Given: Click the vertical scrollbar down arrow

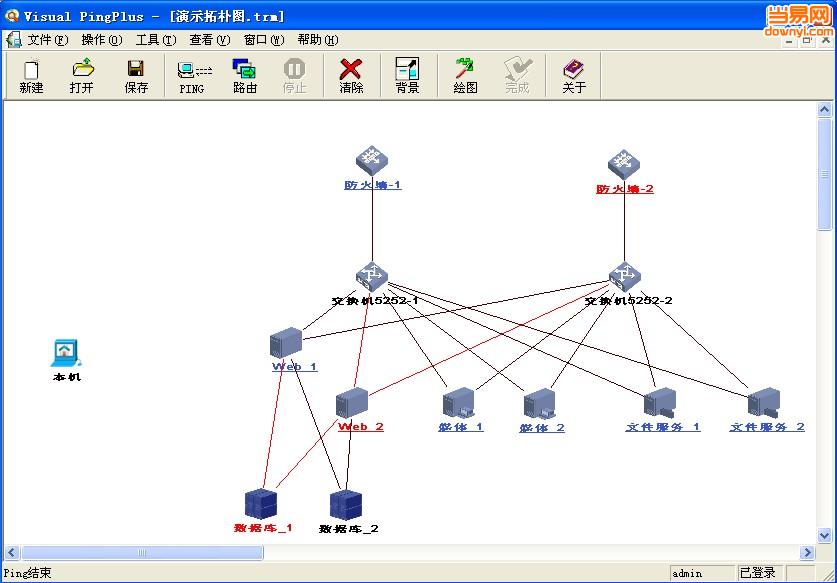Looking at the screenshot, I should coord(824,535).
